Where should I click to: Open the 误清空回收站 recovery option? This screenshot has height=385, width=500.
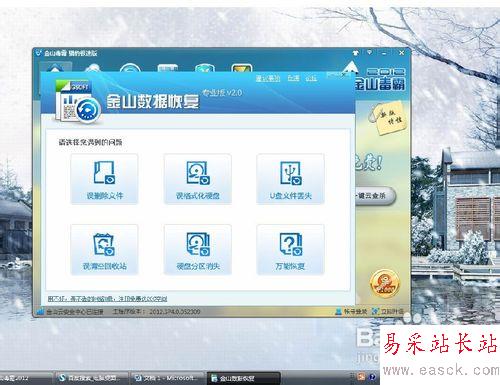click(x=104, y=250)
